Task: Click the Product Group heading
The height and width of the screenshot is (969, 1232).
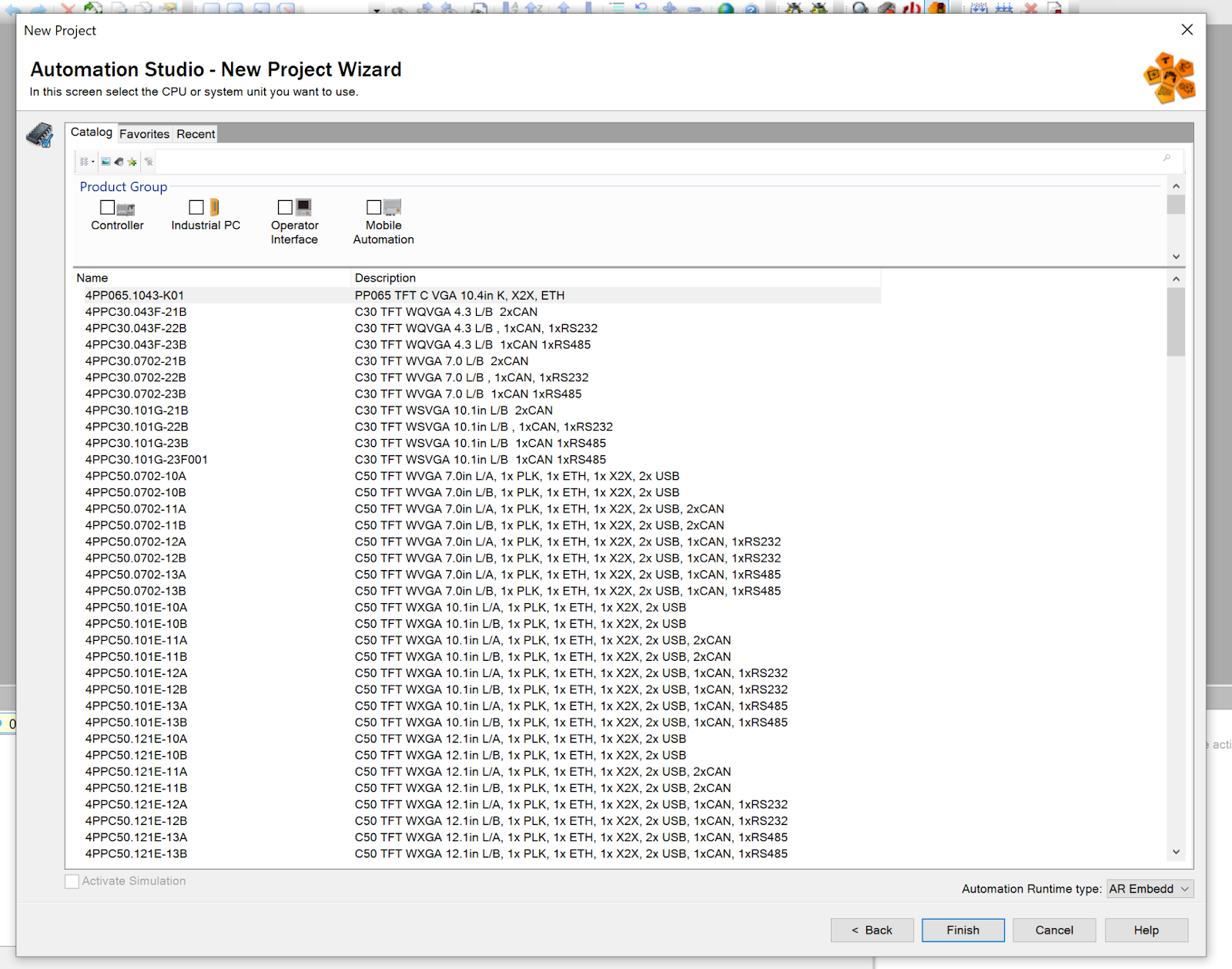Action: pos(123,187)
